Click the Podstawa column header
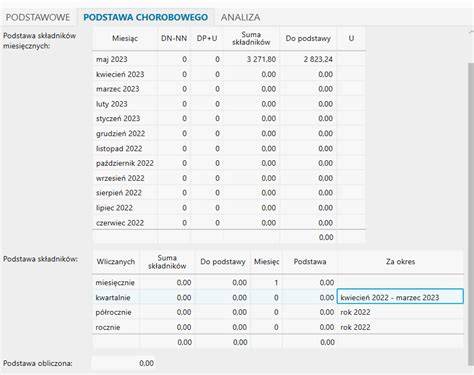The width and height of the screenshot is (474, 375). pos(310,262)
